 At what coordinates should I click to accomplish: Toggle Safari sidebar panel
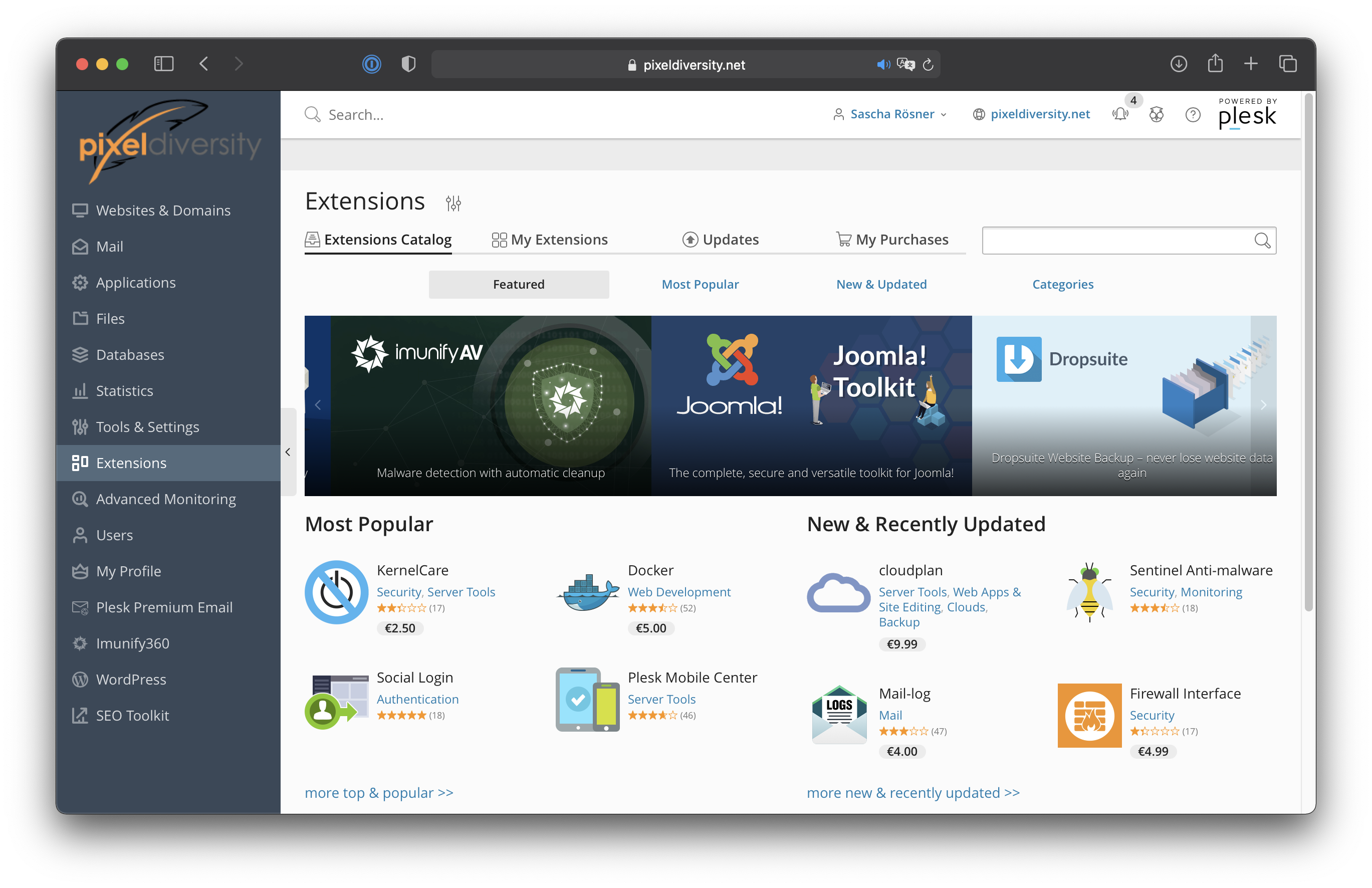(164, 64)
